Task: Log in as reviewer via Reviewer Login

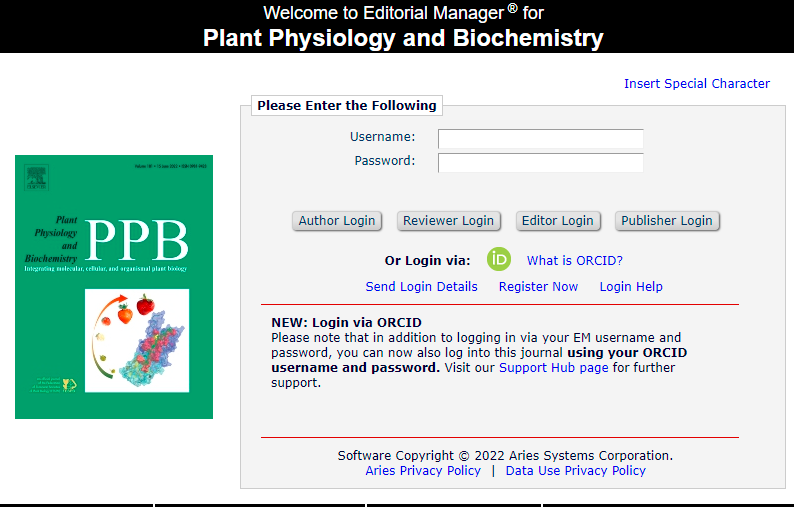Action: pyautogui.click(x=448, y=221)
